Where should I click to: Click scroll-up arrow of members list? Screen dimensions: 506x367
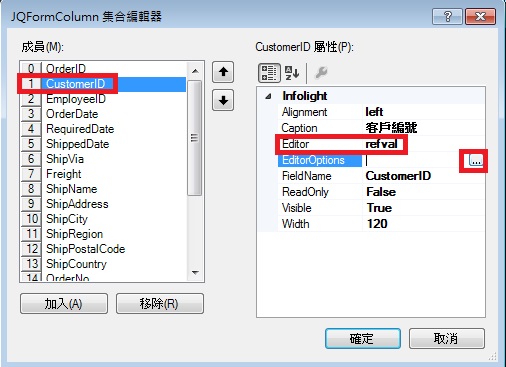click(x=195, y=71)
